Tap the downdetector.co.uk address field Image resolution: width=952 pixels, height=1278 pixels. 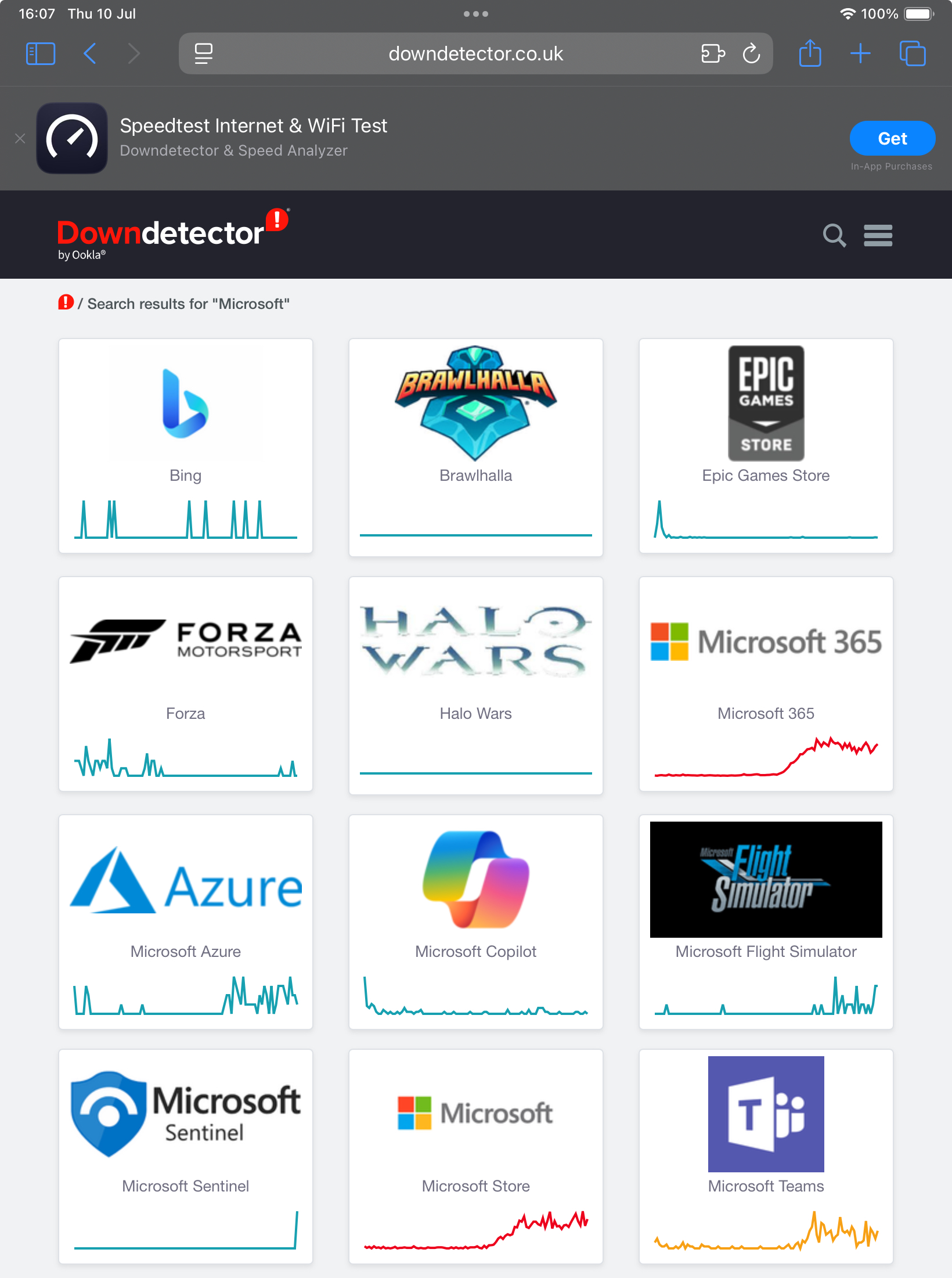pos(475,53)
